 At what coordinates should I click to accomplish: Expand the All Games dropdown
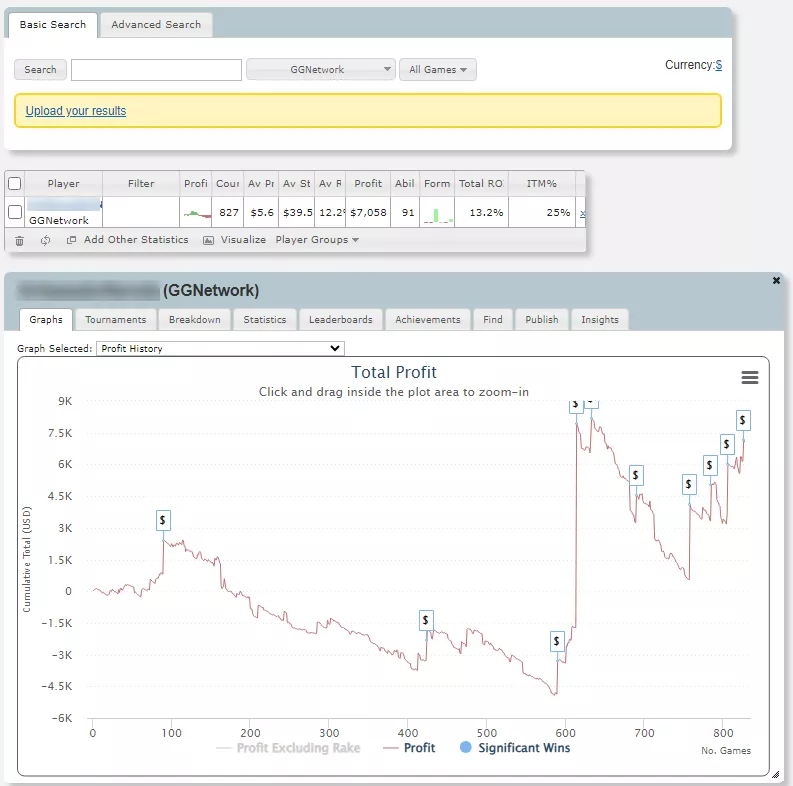click(x=437, y=70)
